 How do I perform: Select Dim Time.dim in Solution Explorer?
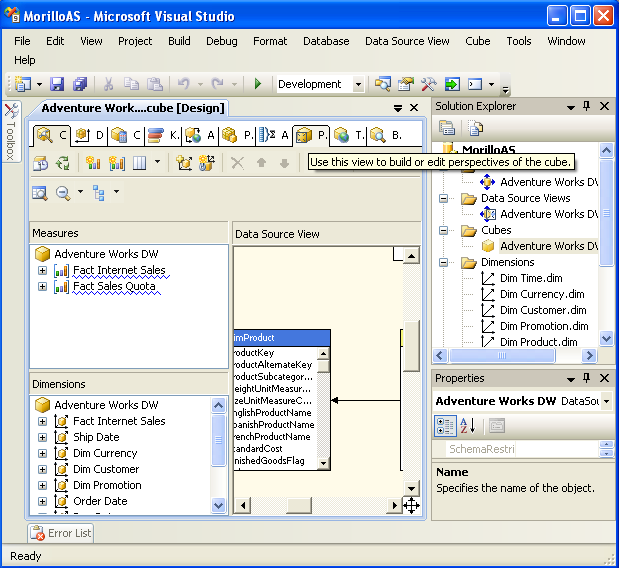[531, 278]
